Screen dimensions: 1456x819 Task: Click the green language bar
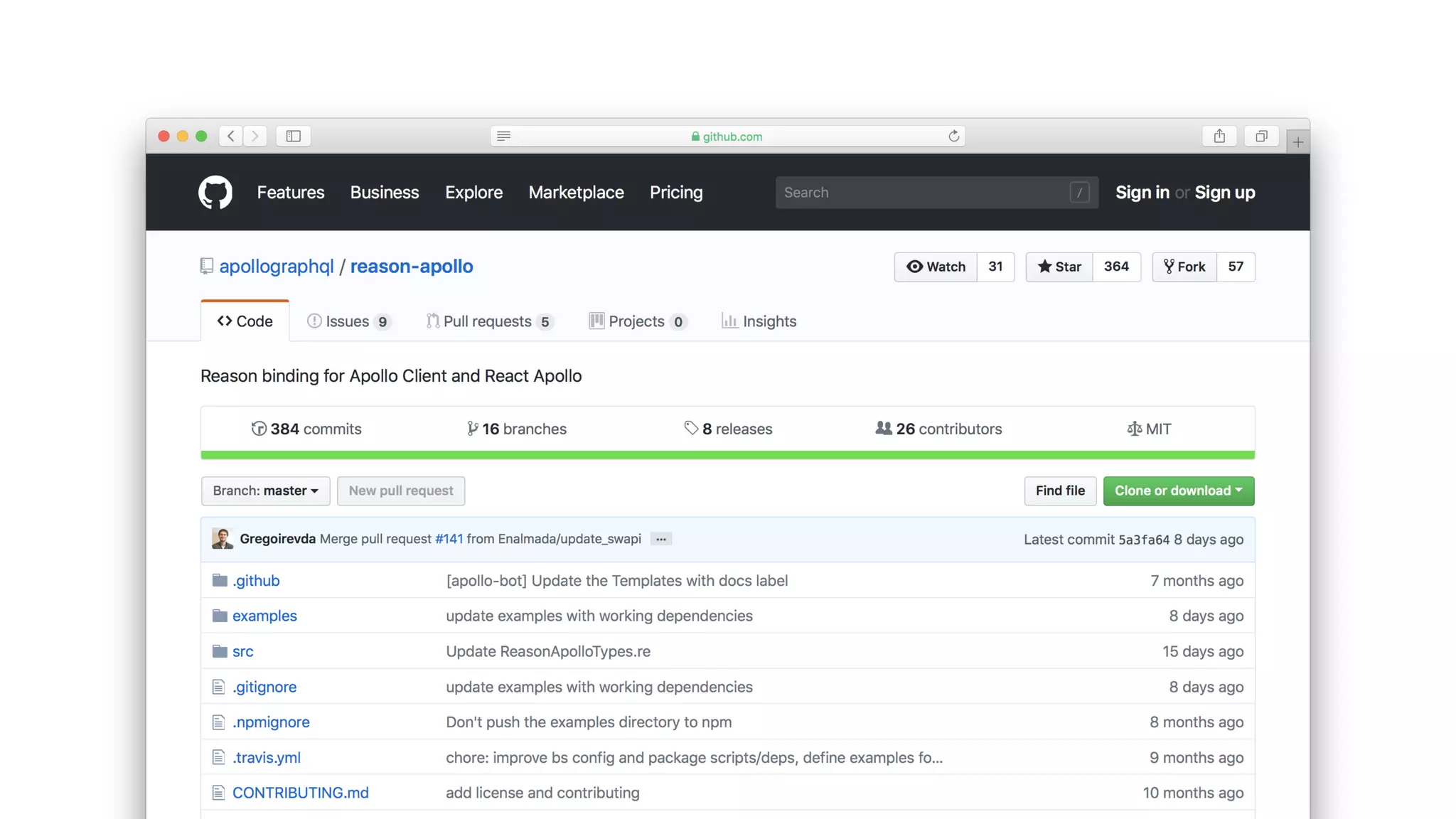[x=727, y=455]
